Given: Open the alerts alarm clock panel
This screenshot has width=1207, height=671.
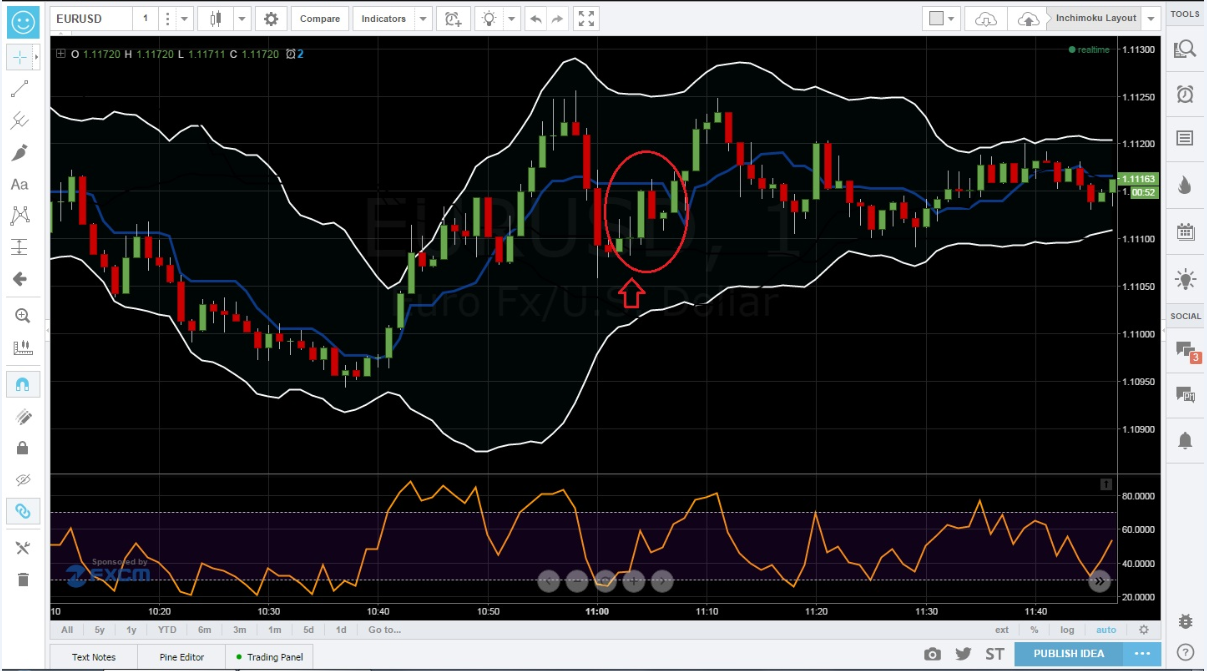Looking at the screenshot, I should coord(1185,94).
